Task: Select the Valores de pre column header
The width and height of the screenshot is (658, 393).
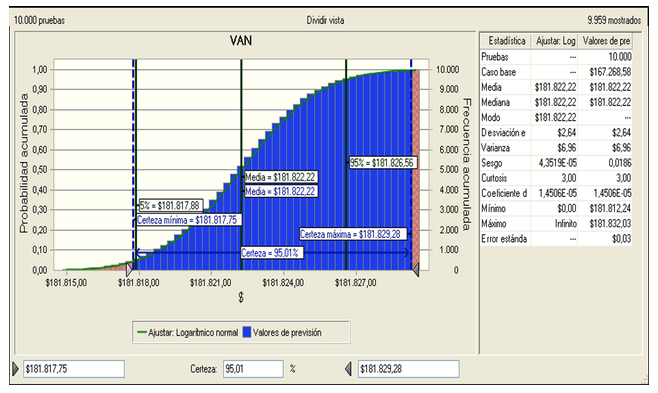Action: click(606, 41)
